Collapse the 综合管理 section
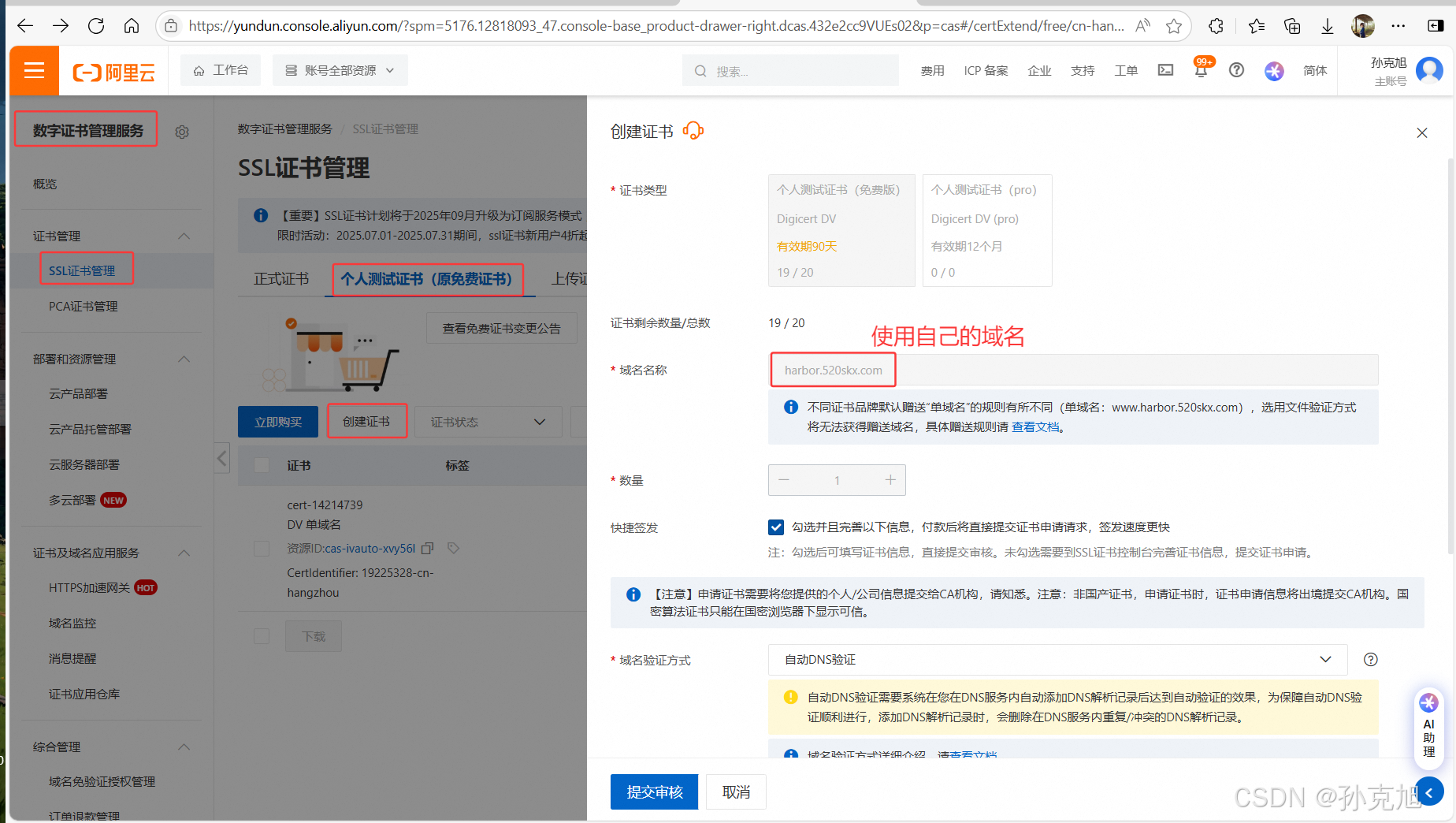The width and height of the screenshot is (1456, 823). [x=184, y=747]
